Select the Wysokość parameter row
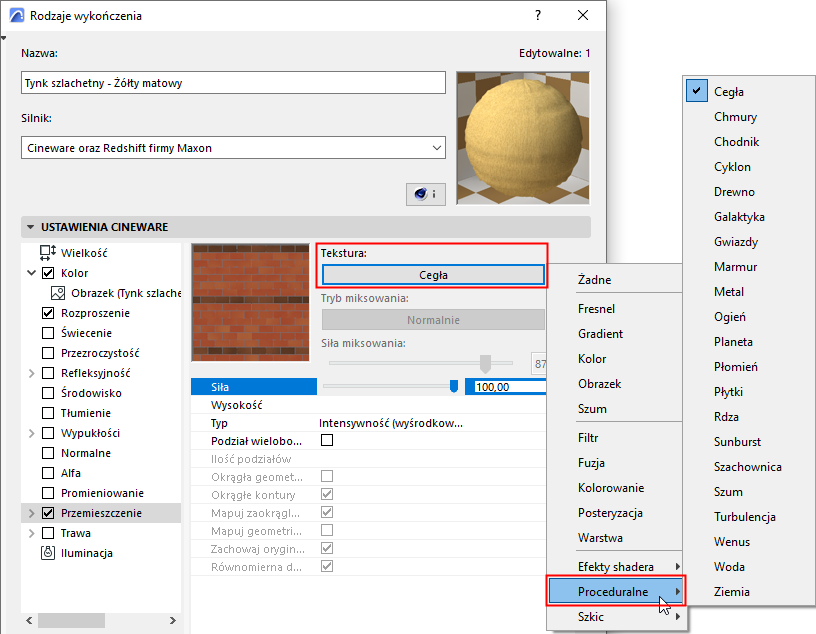 pos(368,405)
